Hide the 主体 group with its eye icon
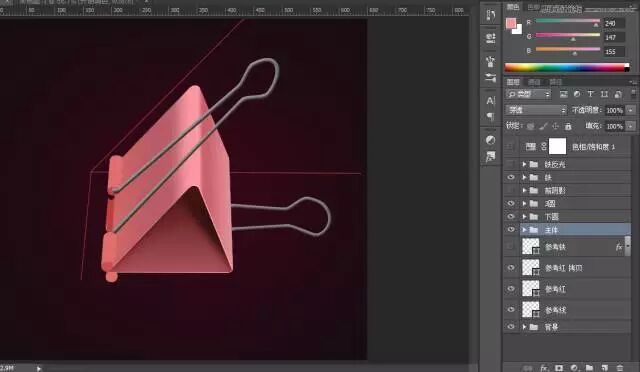 (x=511, y=229)
